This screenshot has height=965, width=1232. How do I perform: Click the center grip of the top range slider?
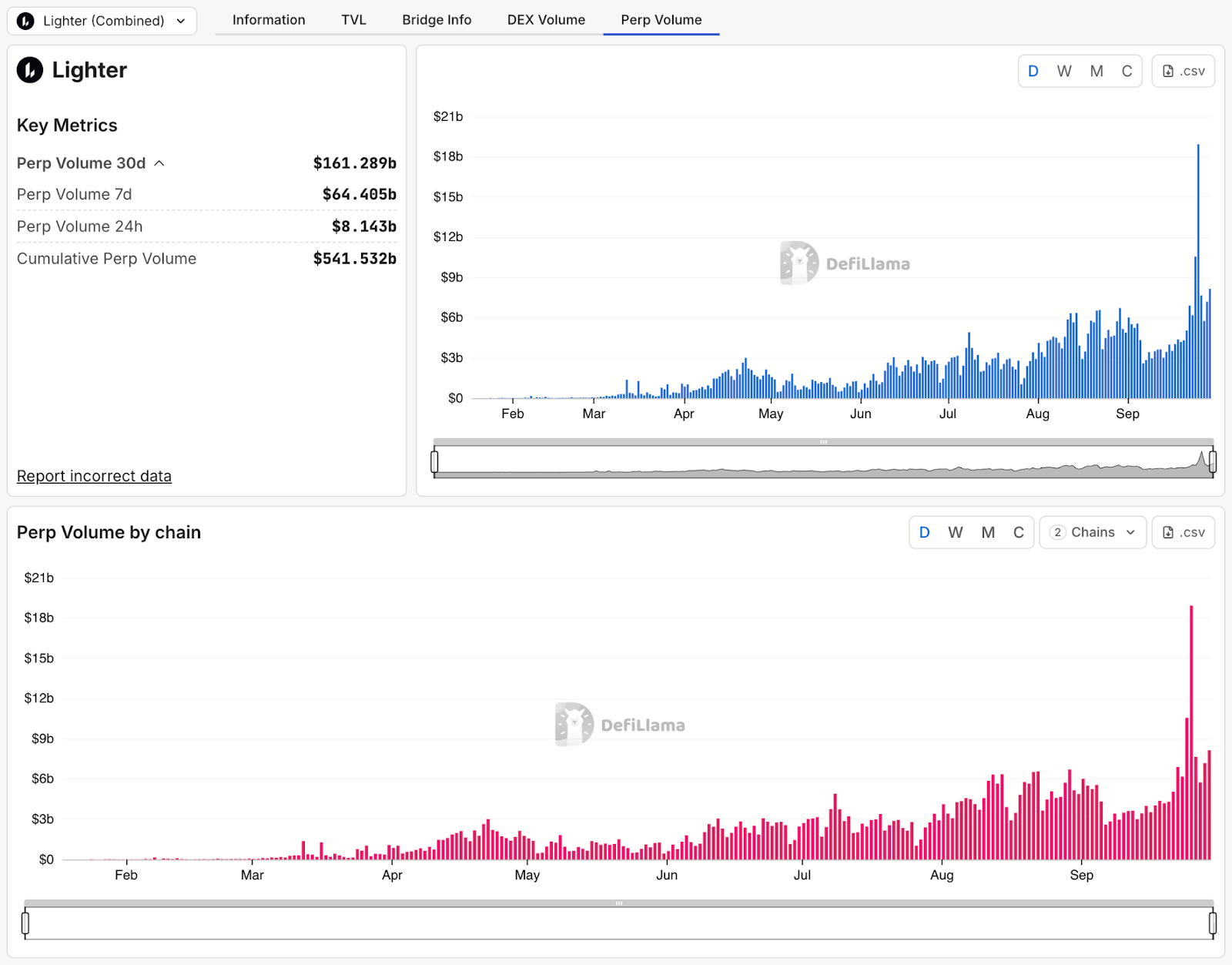point(823,442)
